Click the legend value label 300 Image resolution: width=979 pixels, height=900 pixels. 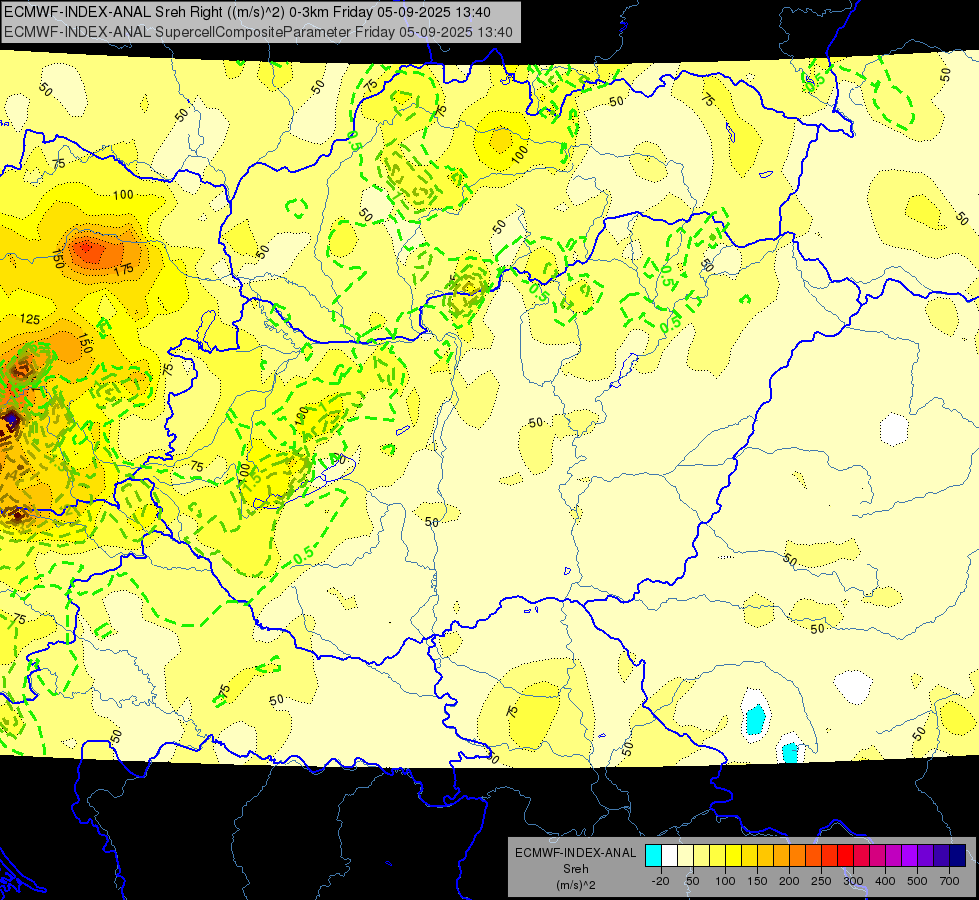coord(853,881)
